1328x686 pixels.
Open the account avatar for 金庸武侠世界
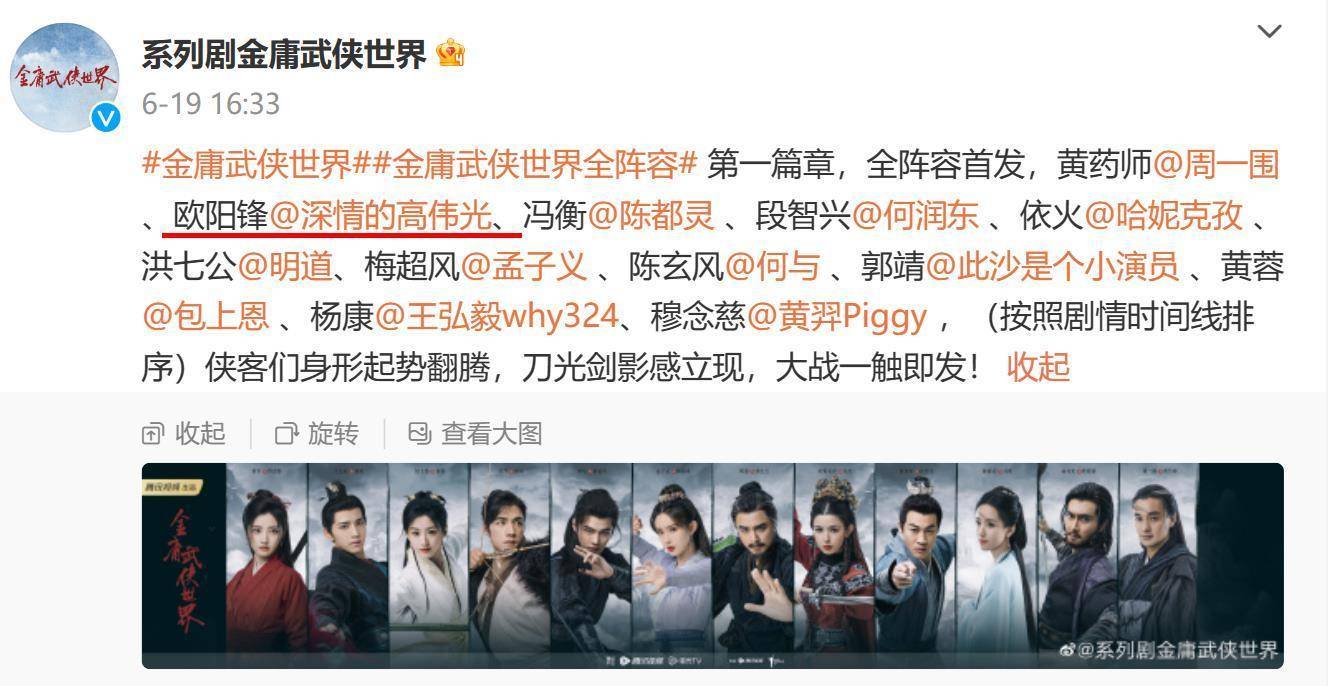tap(64, 78)
